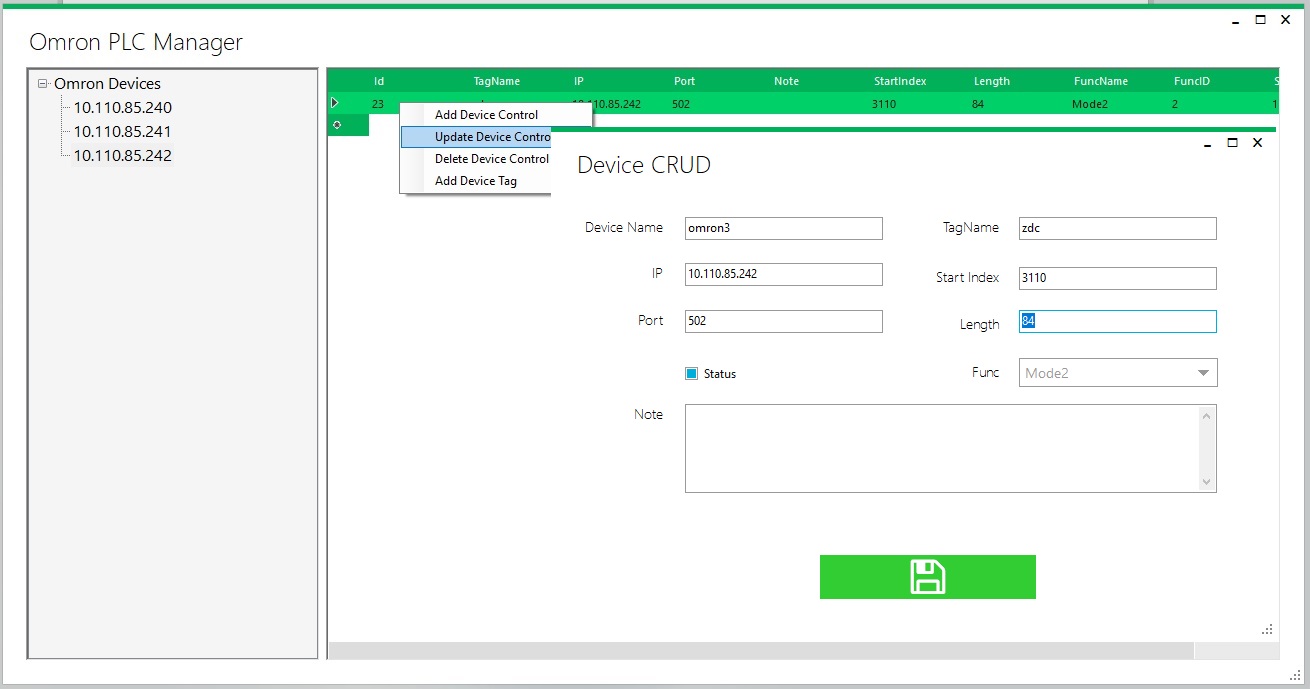The height and width of the screenshot is (689, 1310).
Task: Click the green save floppy disk button
Action: pyautogui.click(x=927, y=577)
